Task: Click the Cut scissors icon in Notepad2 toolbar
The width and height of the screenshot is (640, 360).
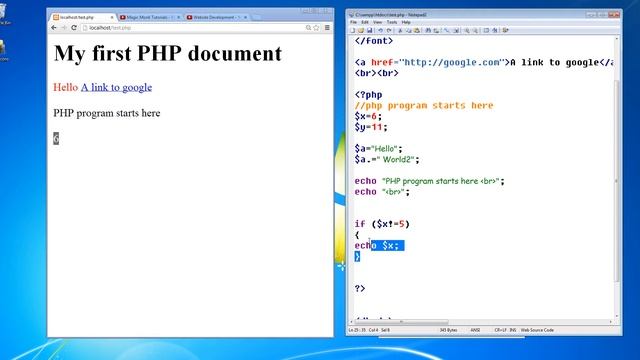Action: [400, 30]
